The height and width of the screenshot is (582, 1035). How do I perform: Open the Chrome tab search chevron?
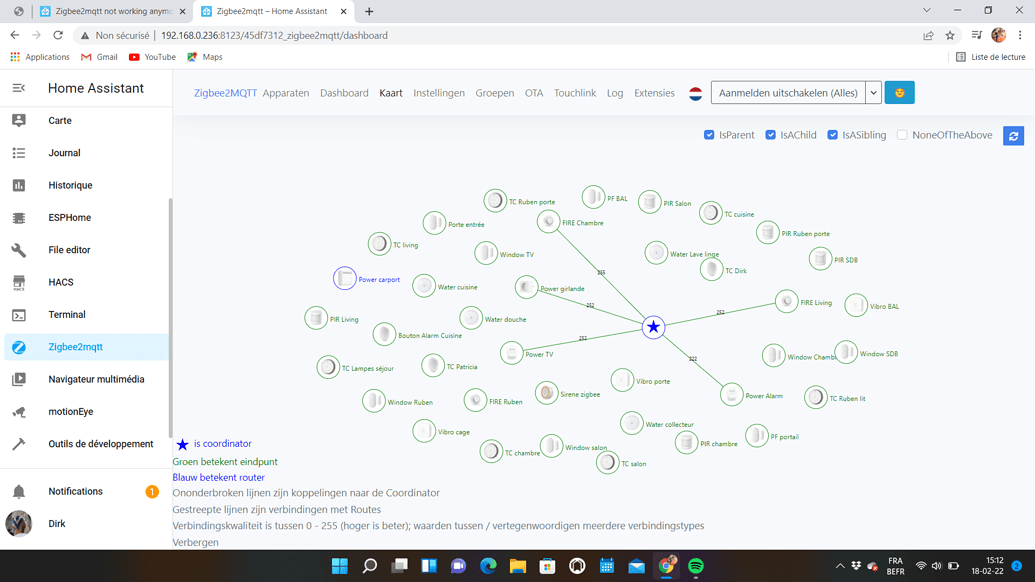point(927,11)
